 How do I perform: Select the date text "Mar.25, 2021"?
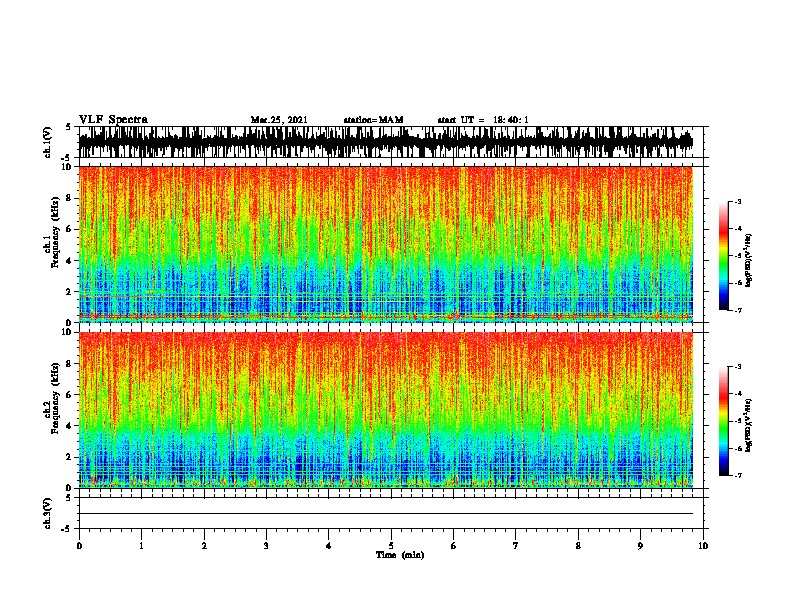pyautogui.click(x=279, y=120)
